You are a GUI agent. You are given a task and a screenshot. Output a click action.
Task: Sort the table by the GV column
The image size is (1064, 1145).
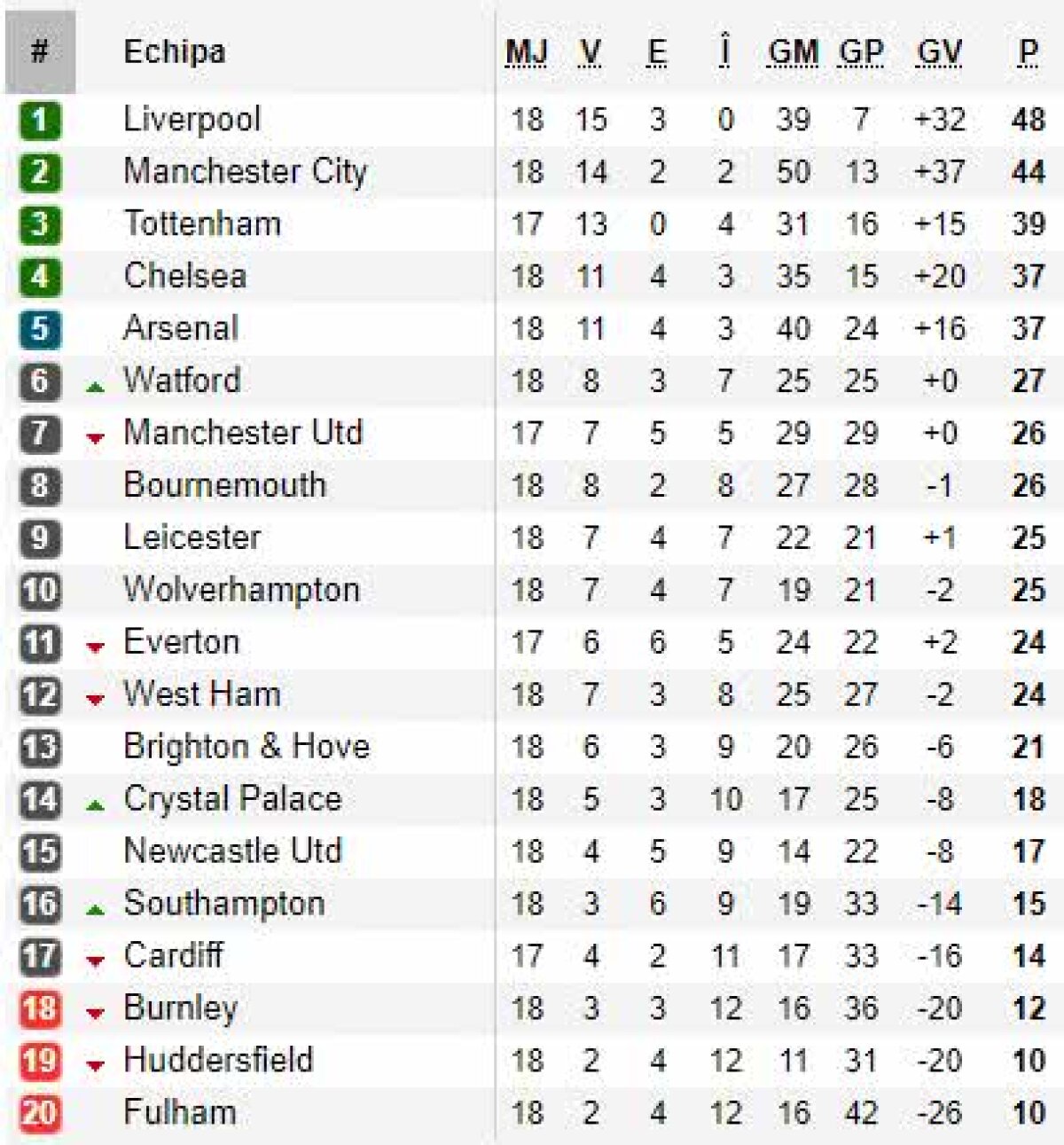939,52
